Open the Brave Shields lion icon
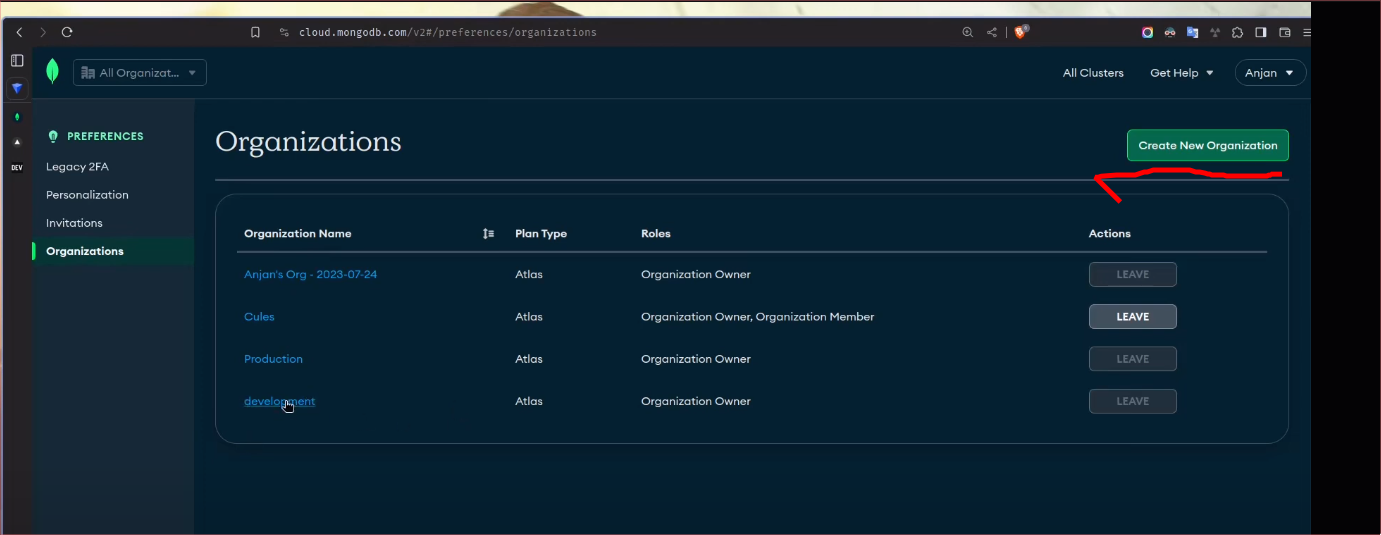 coord(1021,32)
